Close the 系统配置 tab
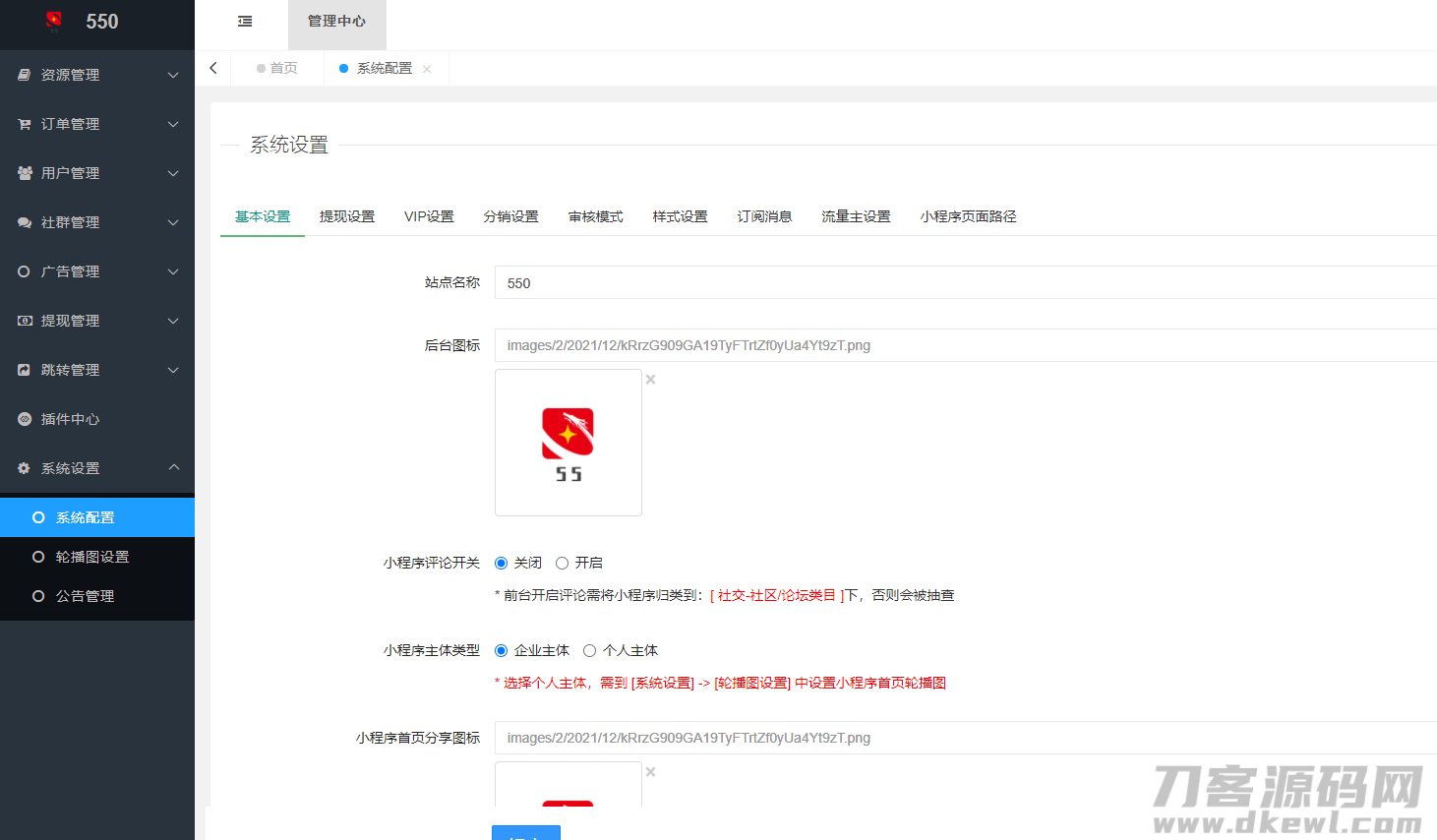The height and width of the screenshot is (840, 1437). pyautogui.click(x=427, y=69)
